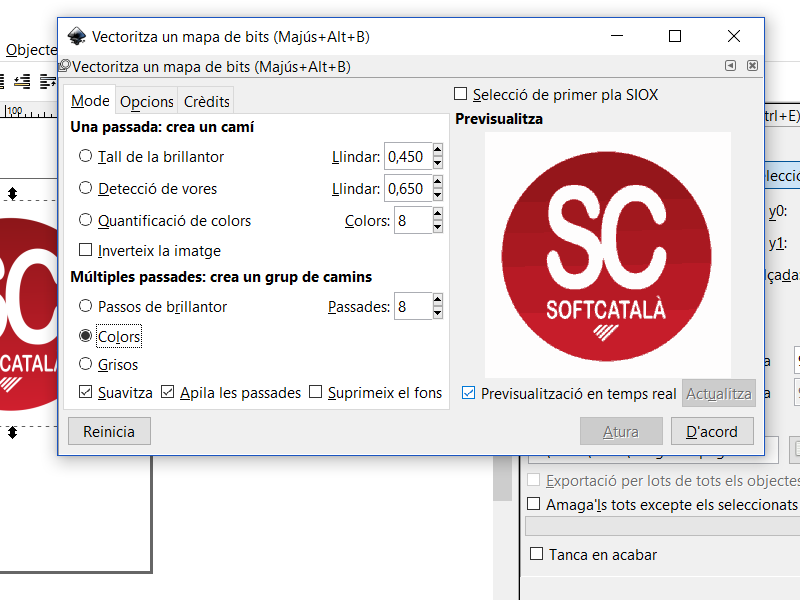This screenshot has height=600, width=800.
Task: Maximize the Vectoritza un mapa de bits window
Action: click(x=675, y=36)
